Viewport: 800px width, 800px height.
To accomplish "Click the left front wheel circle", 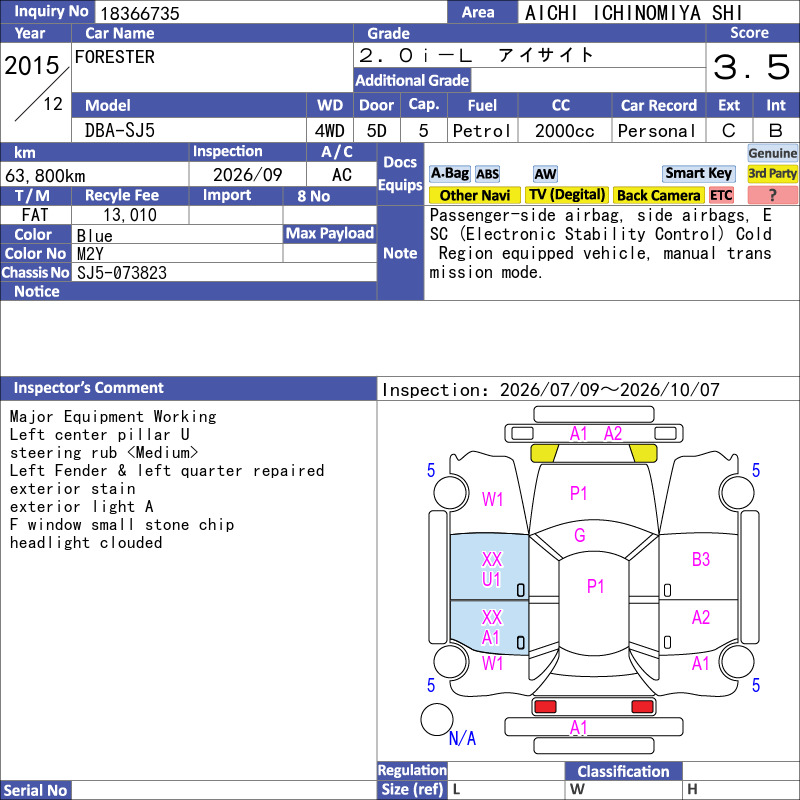I will [451, 492].
